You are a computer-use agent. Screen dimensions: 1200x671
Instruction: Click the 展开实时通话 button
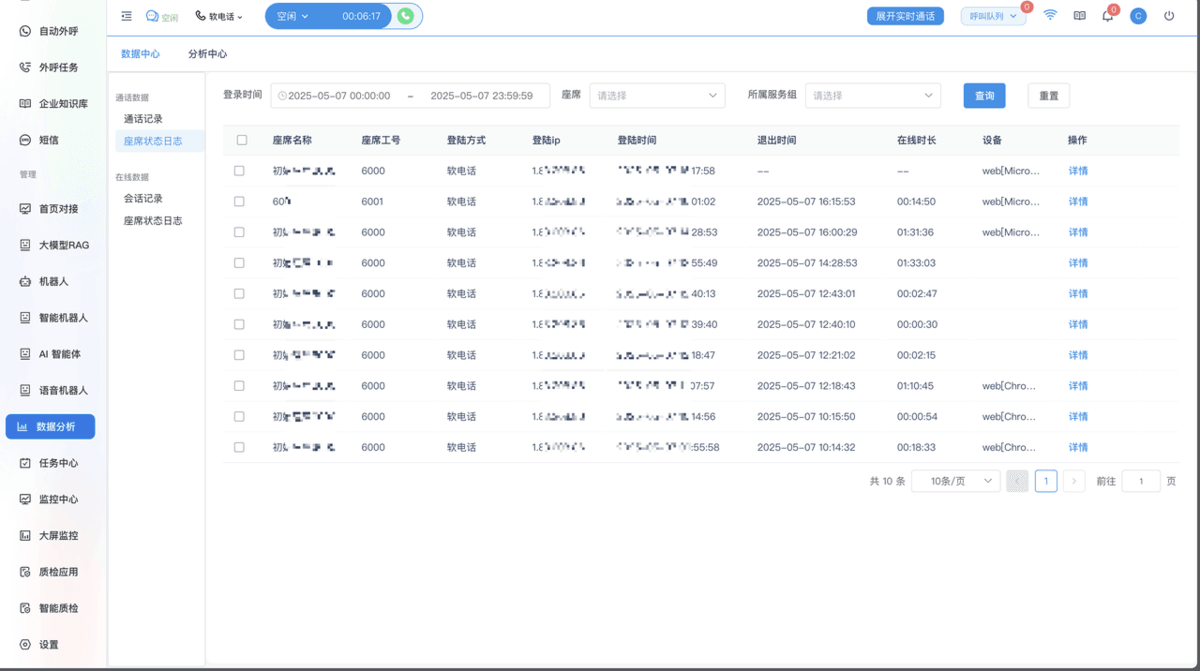tap(905, 16)
